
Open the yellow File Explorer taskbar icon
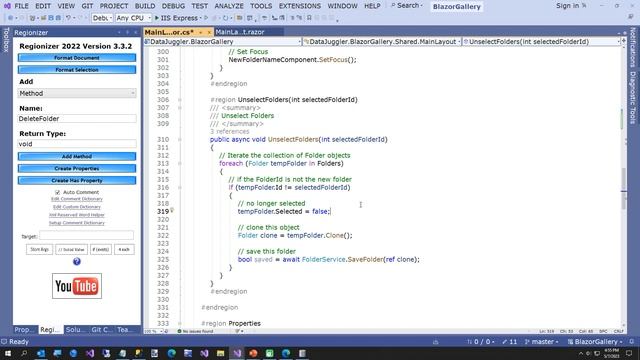coord(220,353)
